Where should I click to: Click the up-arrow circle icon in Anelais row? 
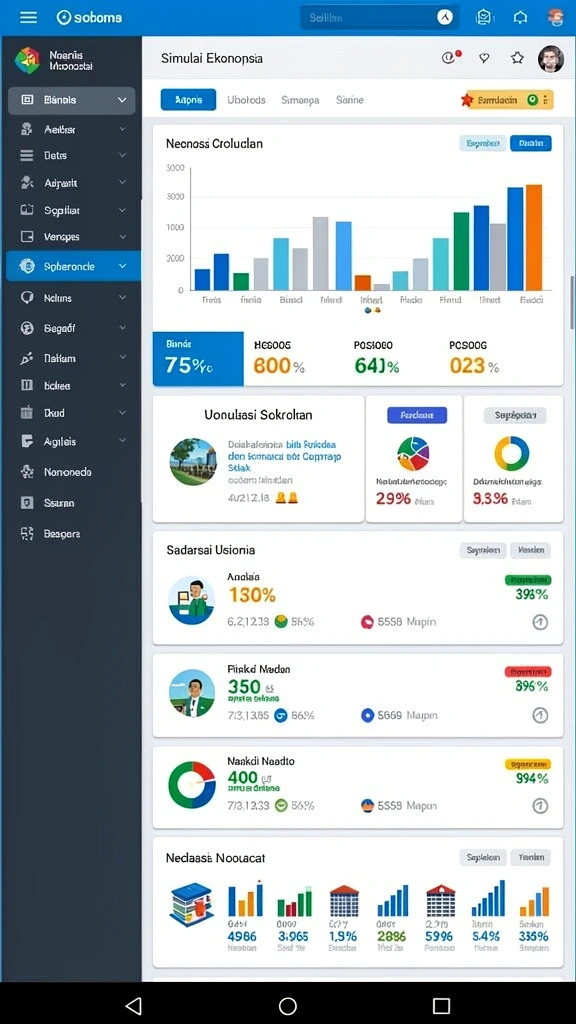click(x=540, y=622)
